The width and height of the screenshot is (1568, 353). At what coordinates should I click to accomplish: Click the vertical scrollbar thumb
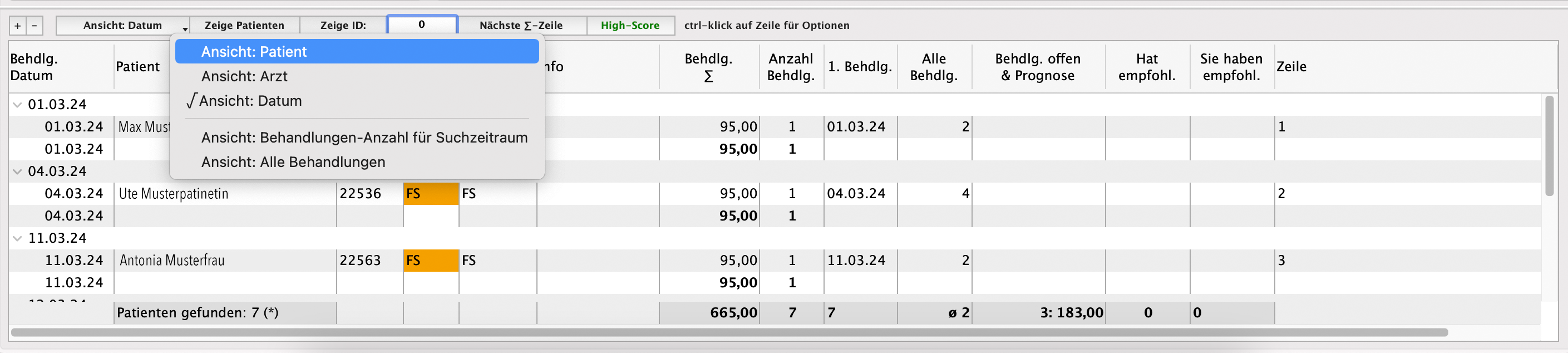click(x=1549, y=146)
